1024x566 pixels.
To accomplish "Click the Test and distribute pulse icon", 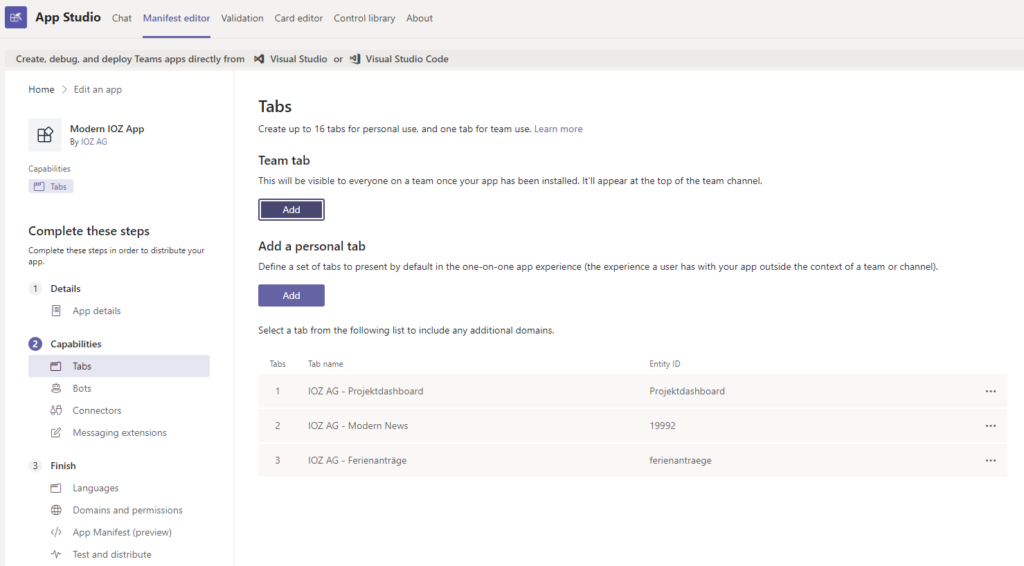I will coord(56,555).
